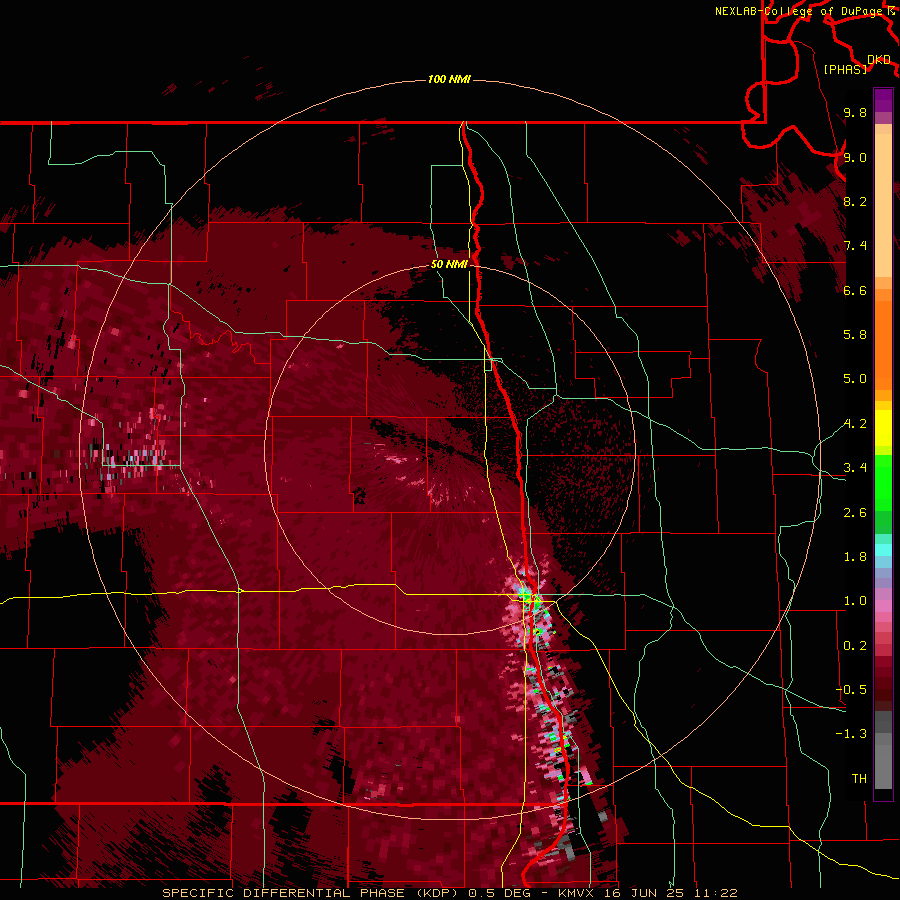Click the -0.5 scale value
This screenshot has height=900, width=900.
[x=851, y=690]
